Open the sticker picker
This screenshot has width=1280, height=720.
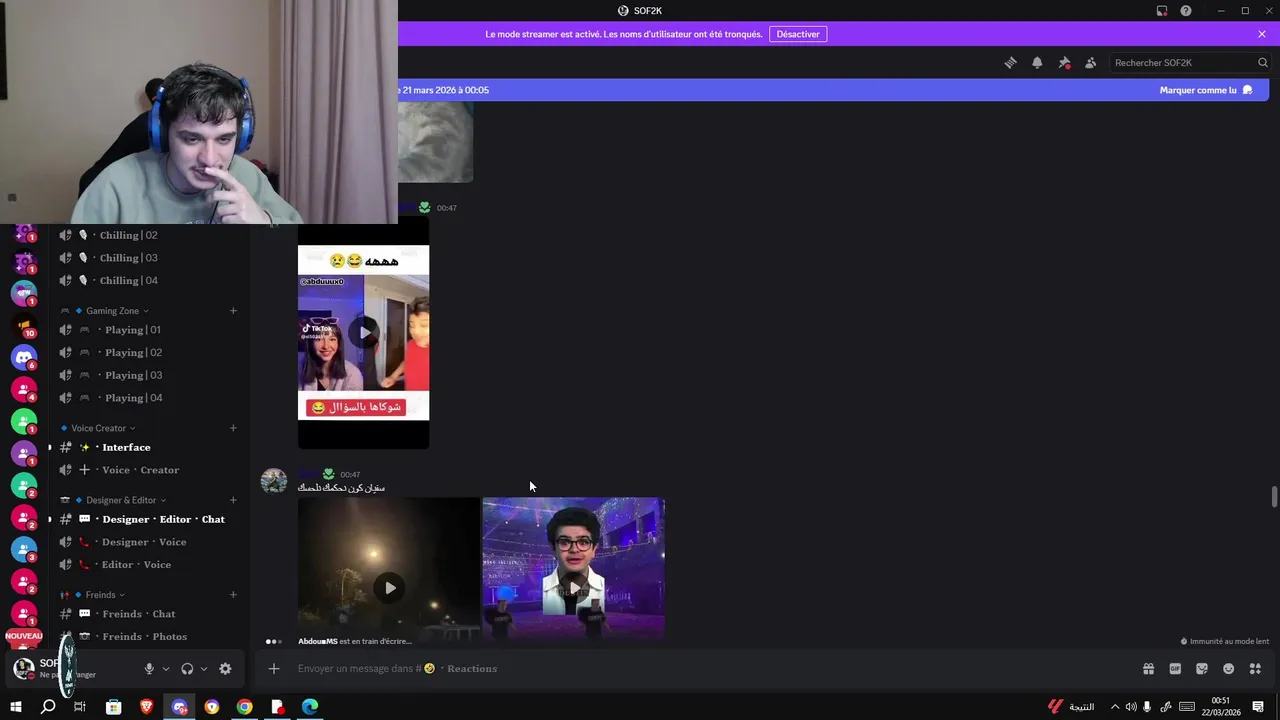pos(1202,669)
